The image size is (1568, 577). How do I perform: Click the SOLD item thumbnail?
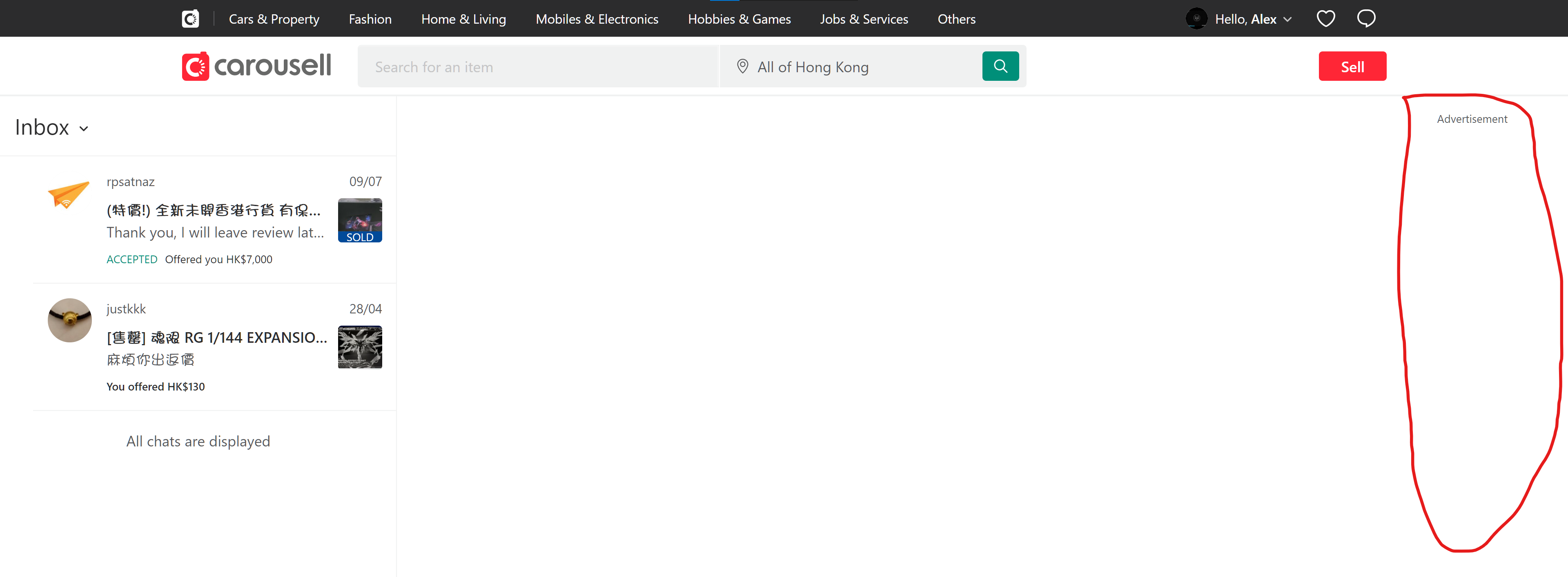click(x=360, y=220)
